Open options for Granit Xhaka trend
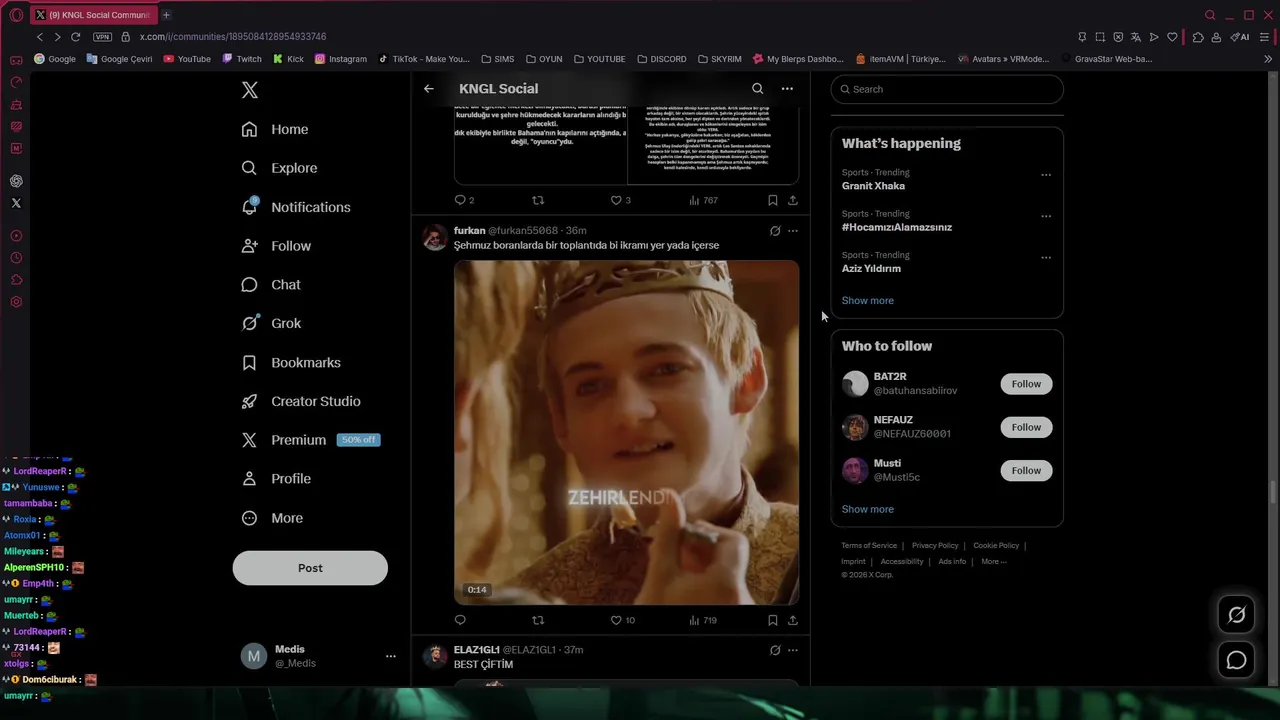This screenshot has height=720, width=1280. pyautogui.click(x=1046, y=175)
